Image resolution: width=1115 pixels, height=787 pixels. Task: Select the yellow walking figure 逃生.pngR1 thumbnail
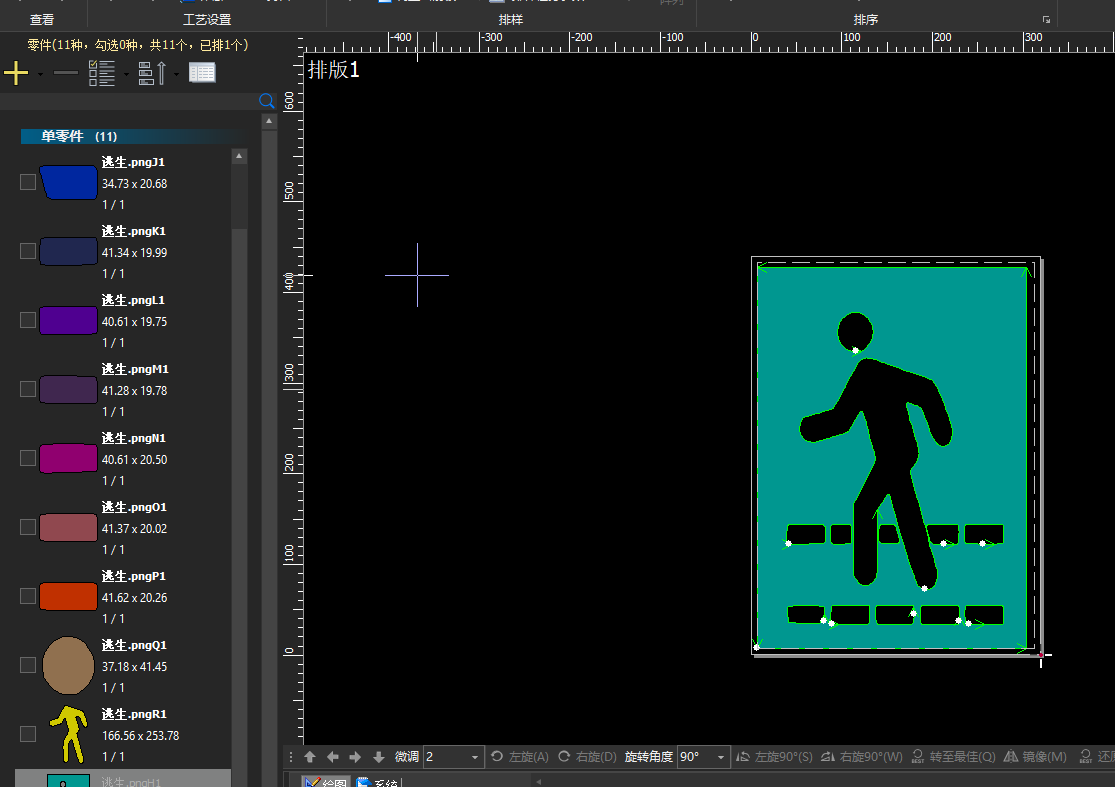click(69, 734)
